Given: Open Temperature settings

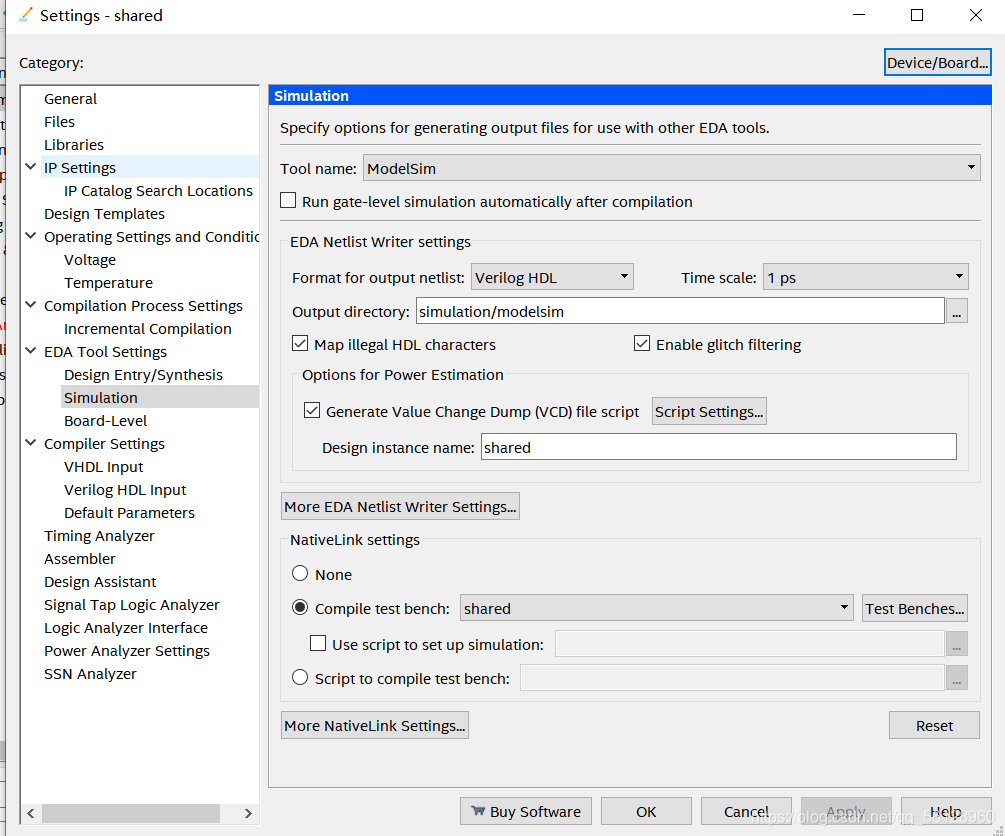Looking at the screenshot, I should point(108,283).
